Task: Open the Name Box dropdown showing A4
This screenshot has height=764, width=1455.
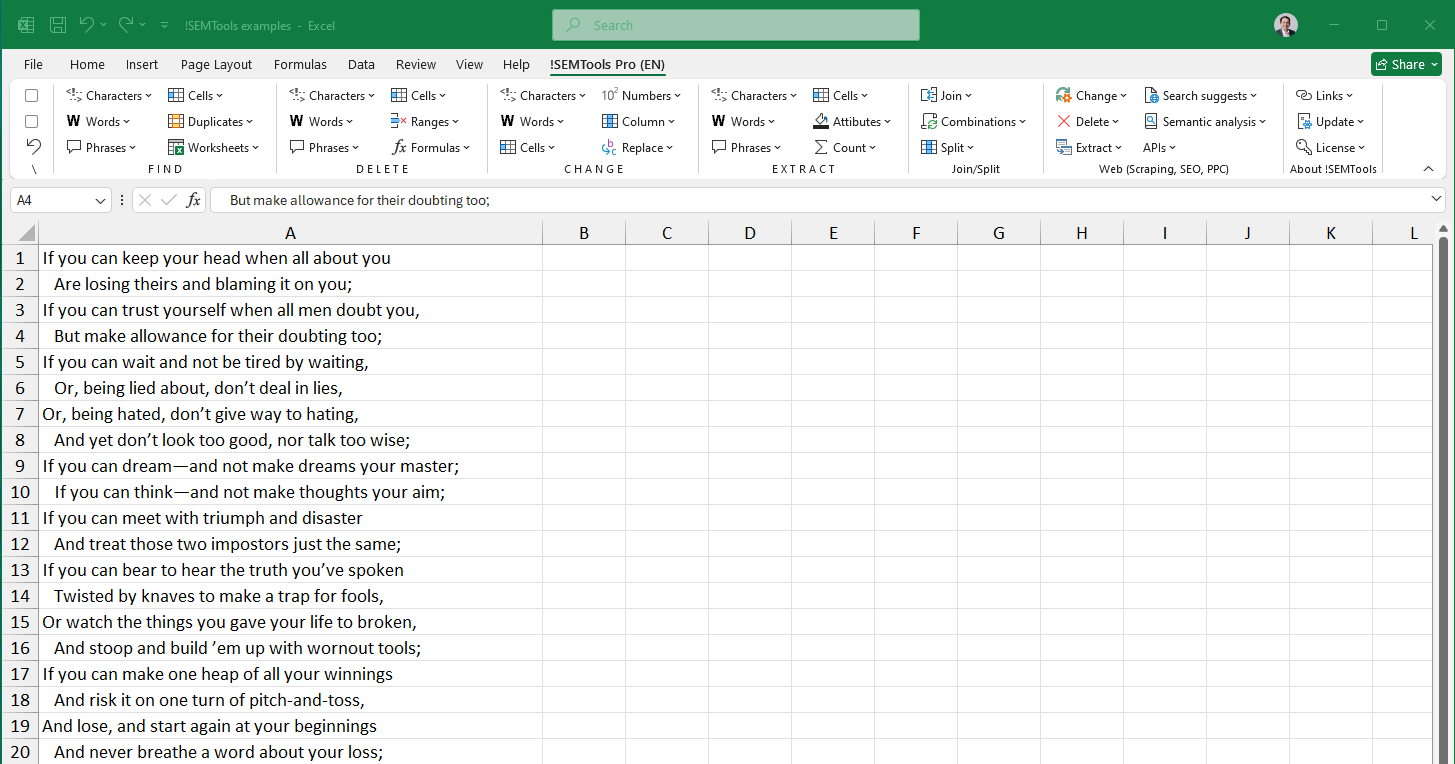Action: click(101, 200)
